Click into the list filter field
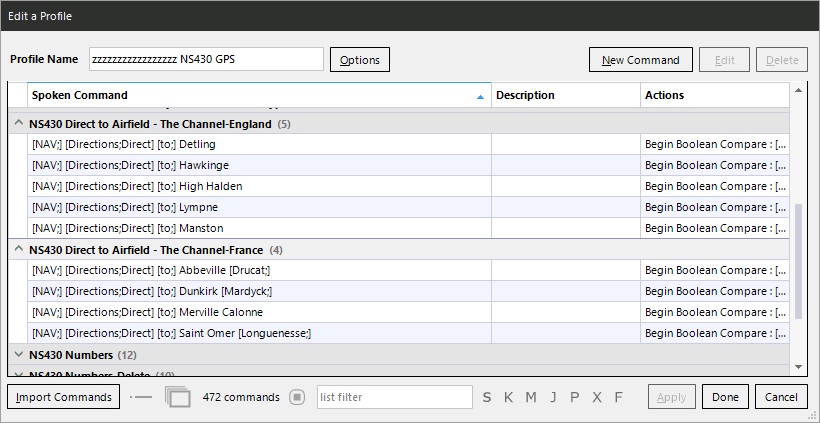This screenshot has width=820, height=423. (x=394, y=397)
